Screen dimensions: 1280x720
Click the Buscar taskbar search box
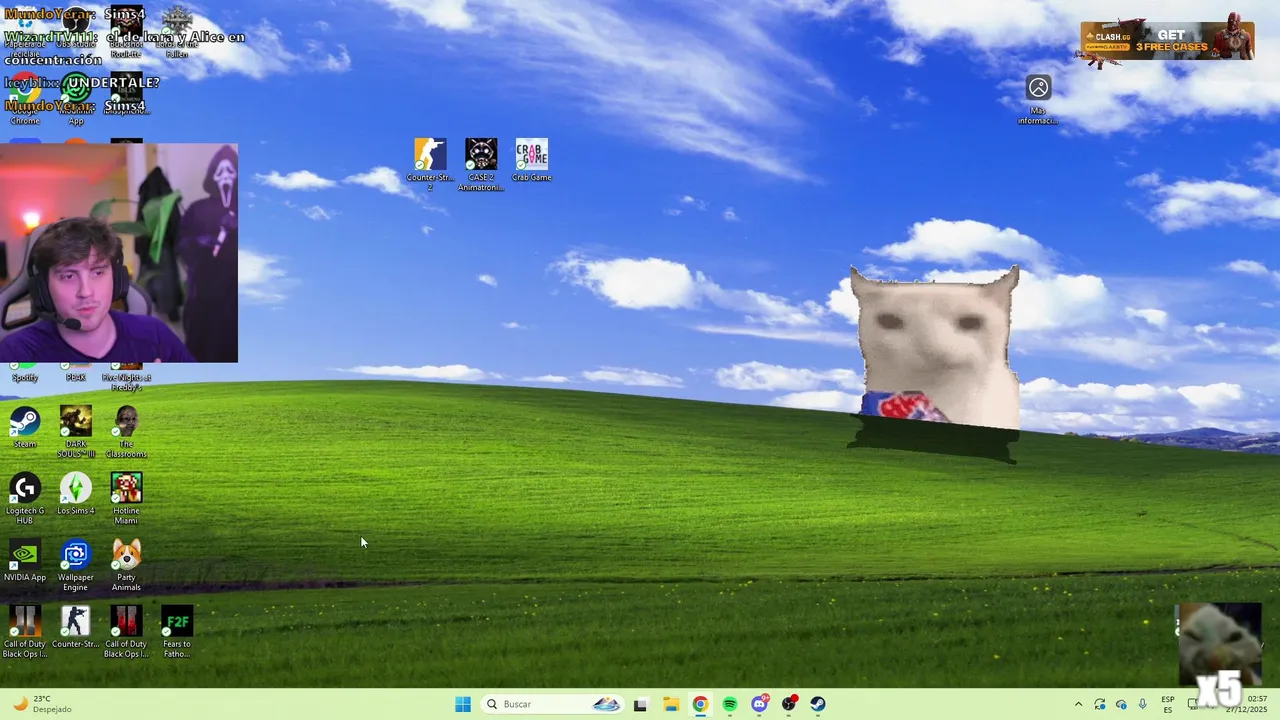[x=551, y=704]
